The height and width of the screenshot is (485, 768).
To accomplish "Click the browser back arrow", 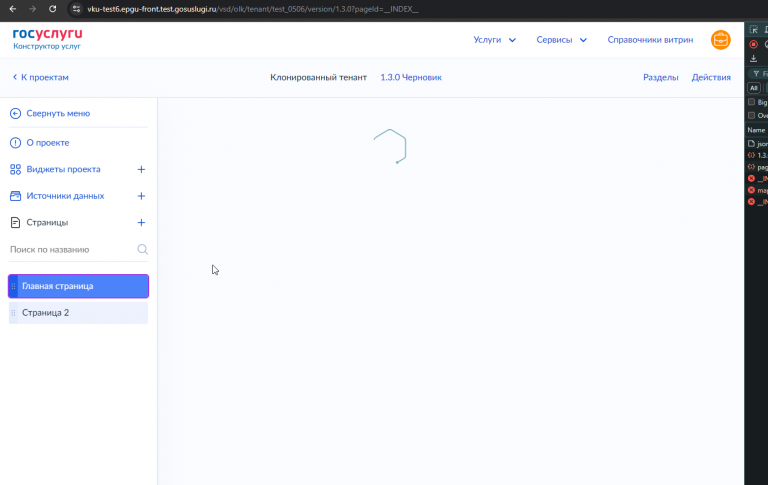I will click(x=13, y=9).
